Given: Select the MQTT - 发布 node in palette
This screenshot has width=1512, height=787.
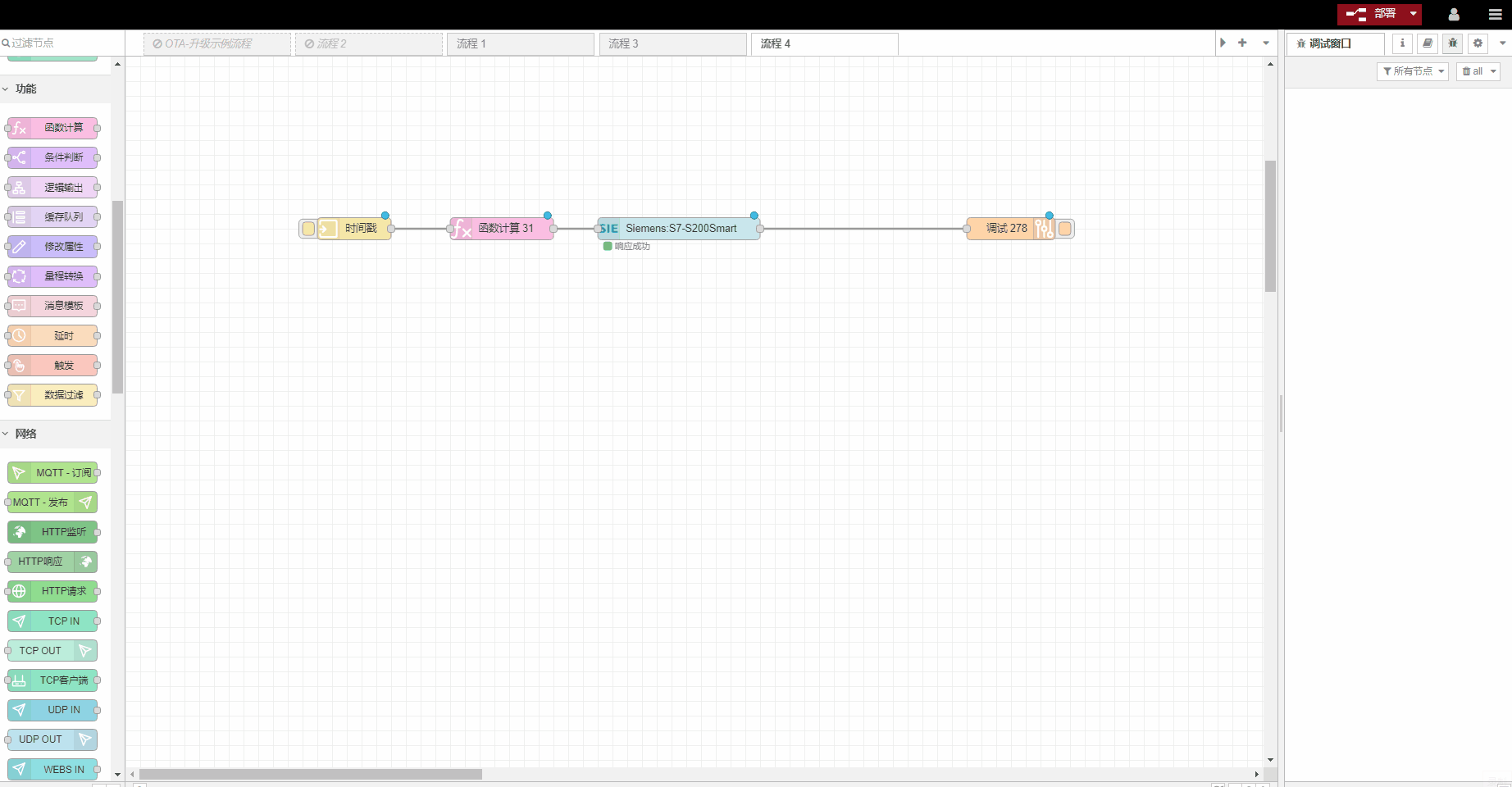Looking at the screenshot, I should click(52, 503).
